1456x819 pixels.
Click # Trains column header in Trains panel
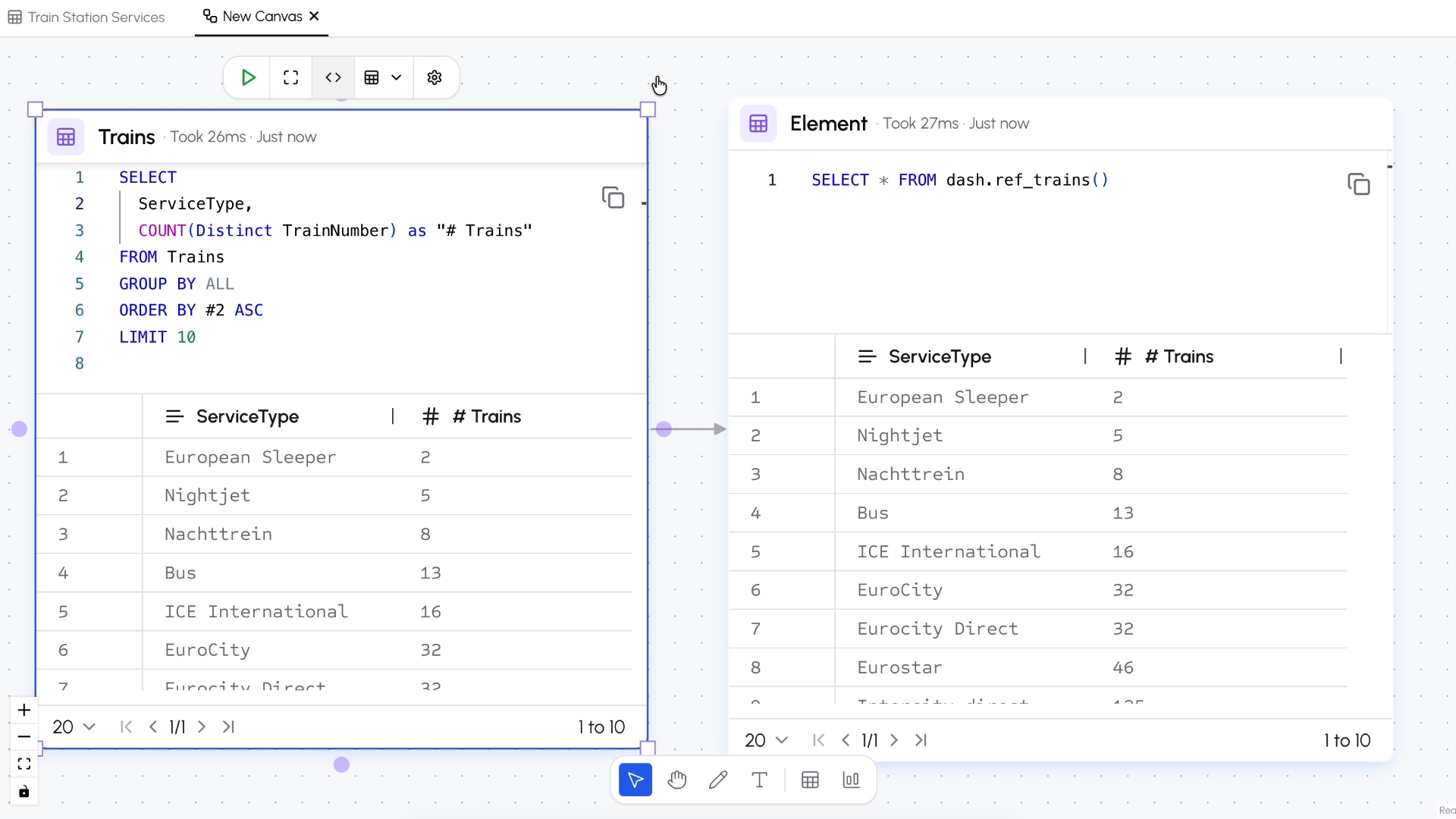point(486,416)
